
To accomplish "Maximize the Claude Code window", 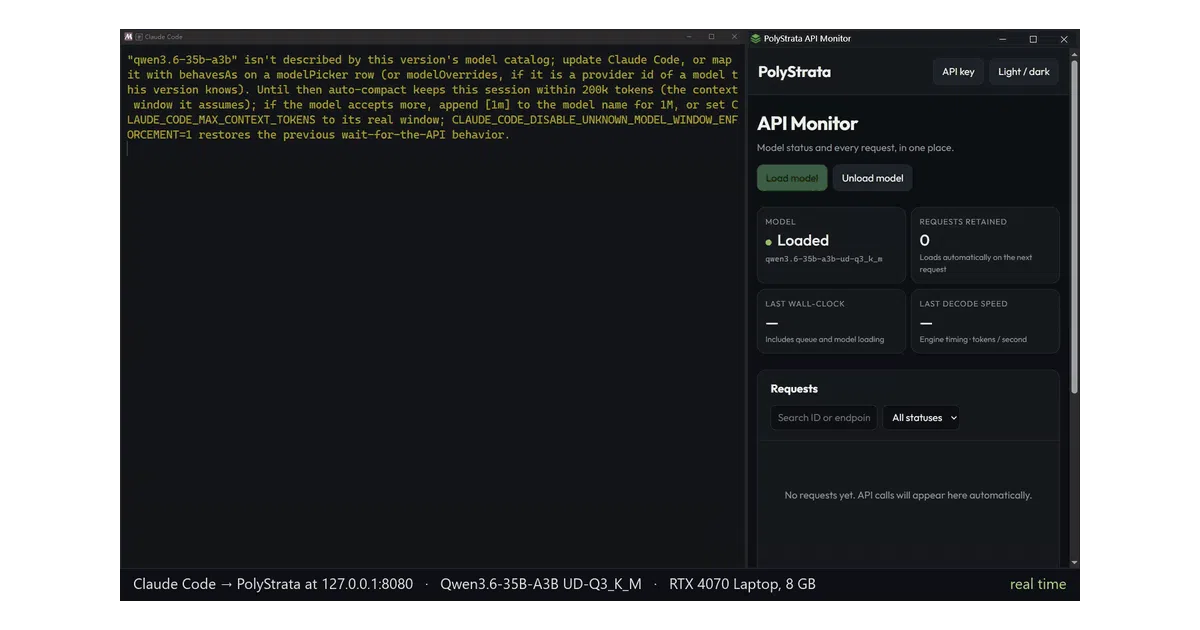I will click(x=711, y=37).
